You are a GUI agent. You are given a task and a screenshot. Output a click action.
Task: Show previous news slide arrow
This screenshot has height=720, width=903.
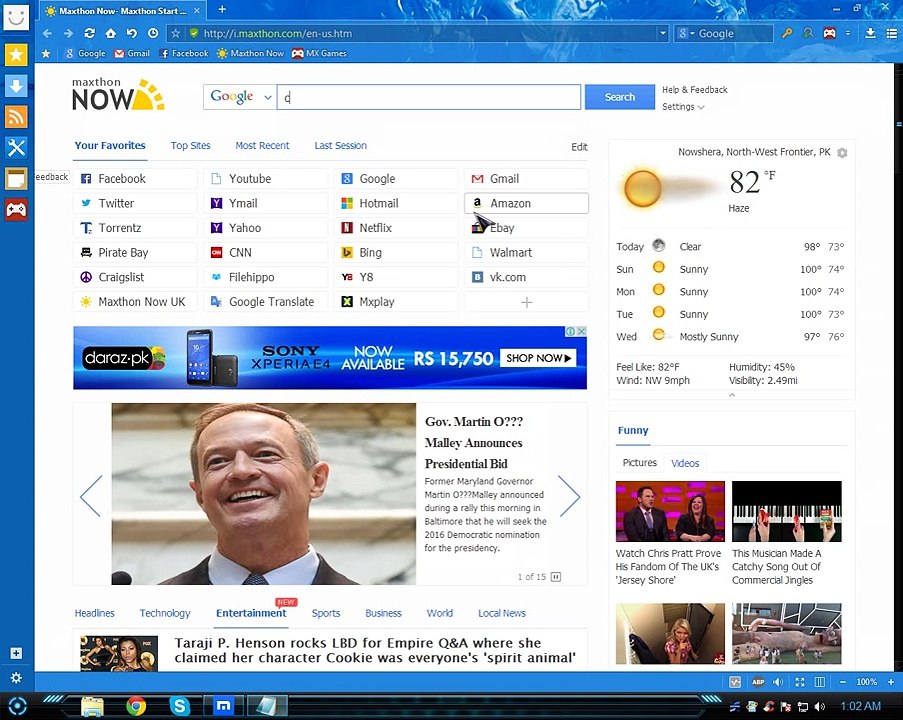pos(91,496)
